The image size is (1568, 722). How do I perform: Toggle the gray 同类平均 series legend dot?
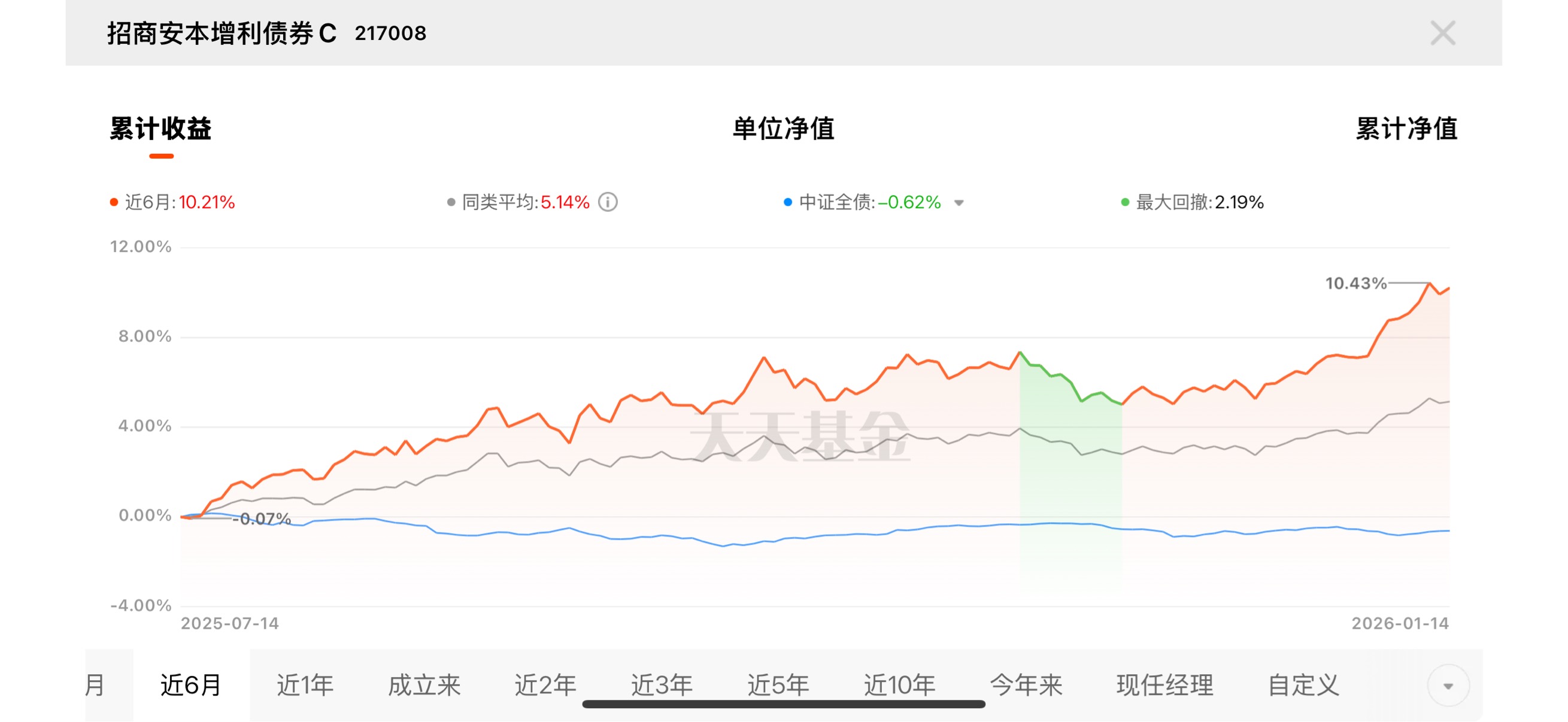pyautogui.click(x=451, y=202)
